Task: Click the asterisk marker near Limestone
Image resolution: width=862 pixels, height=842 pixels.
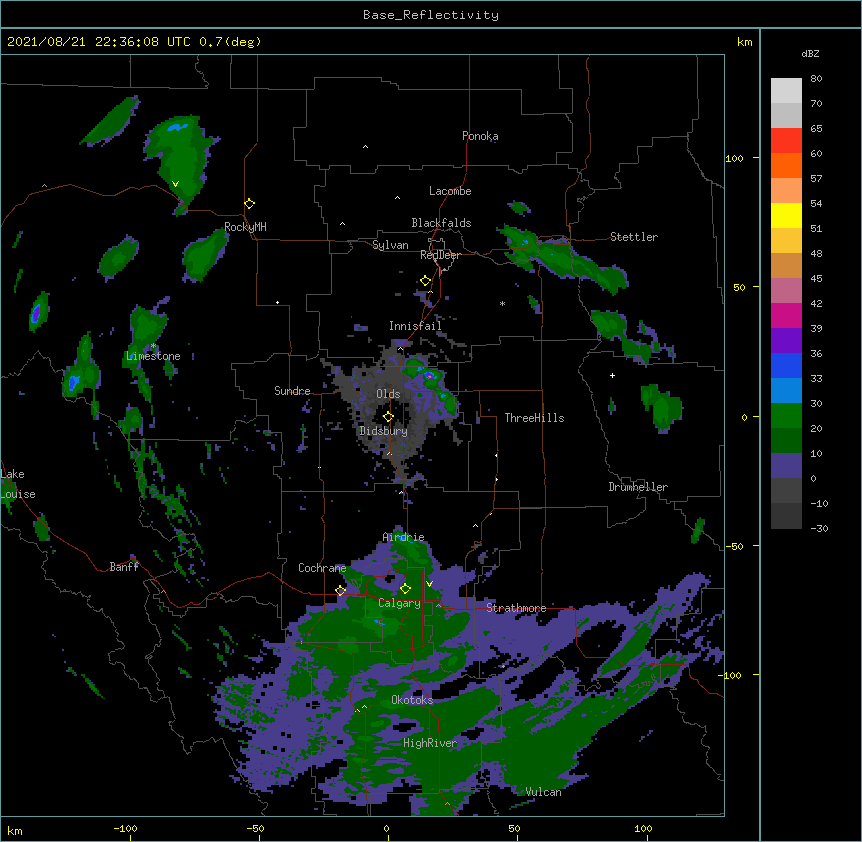Action: click(153, 346)
